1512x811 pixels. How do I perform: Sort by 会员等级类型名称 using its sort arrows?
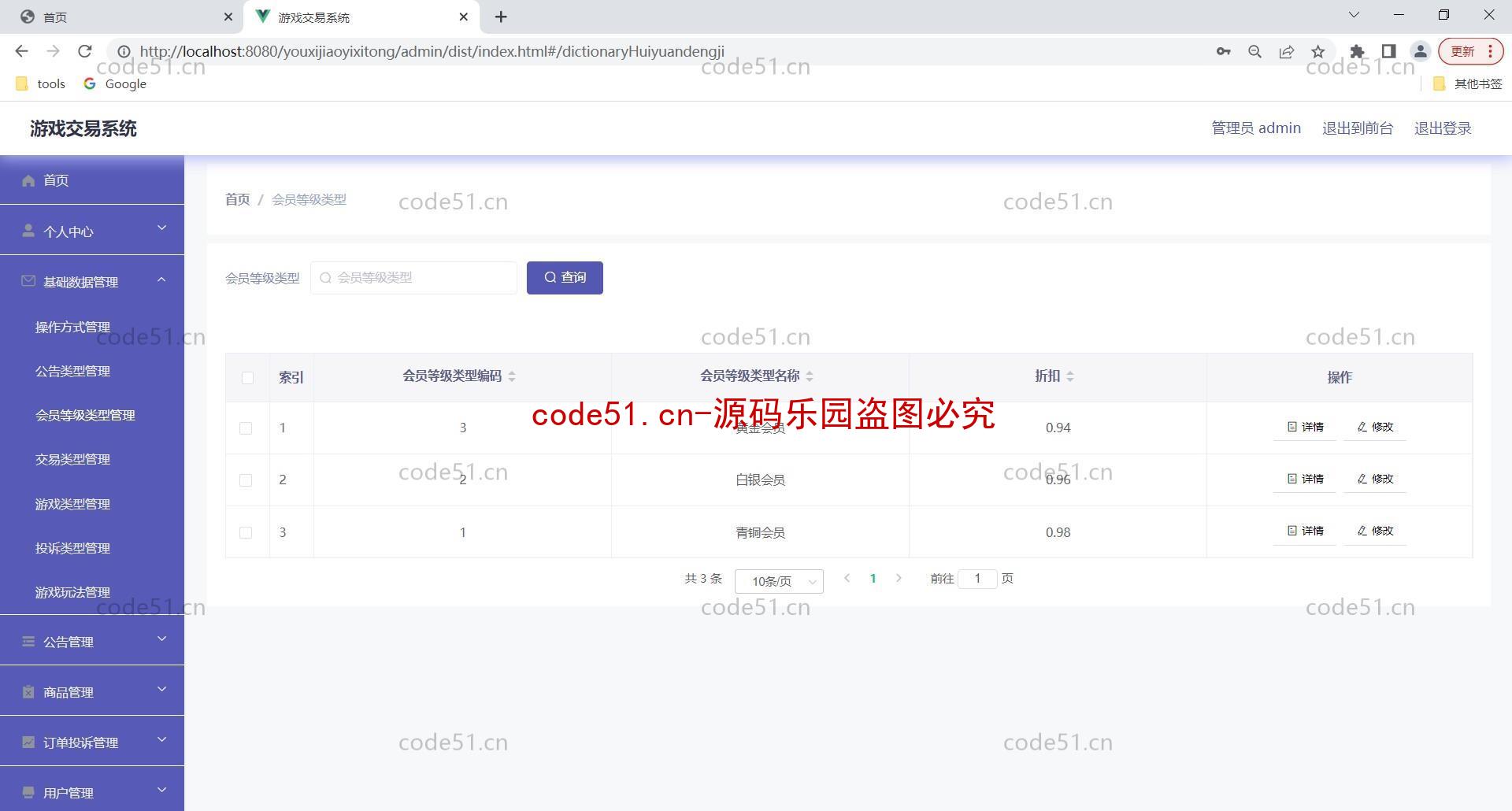810,376
